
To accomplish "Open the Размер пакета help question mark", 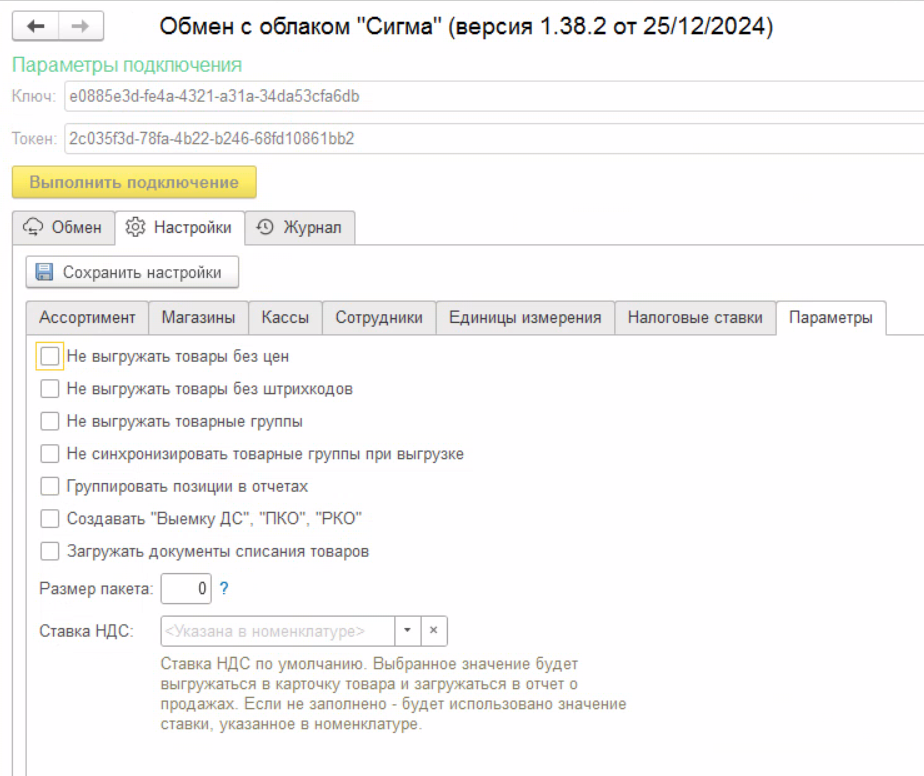I will tap(224, 588).
